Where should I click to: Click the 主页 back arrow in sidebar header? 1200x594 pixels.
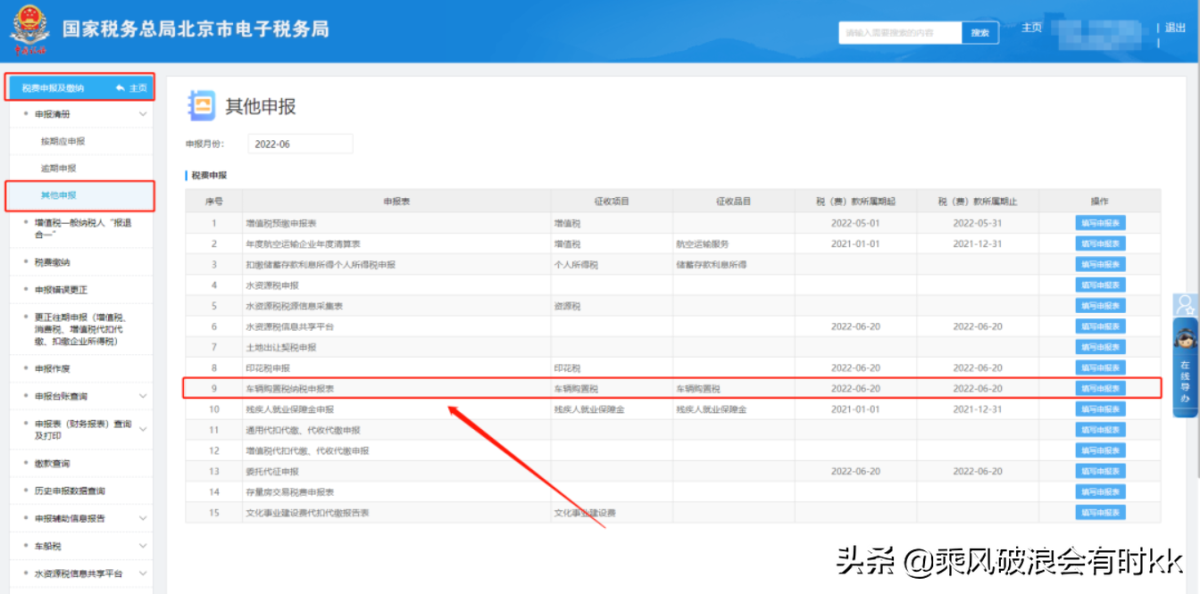pyautogui.click(x=131, y=88)
